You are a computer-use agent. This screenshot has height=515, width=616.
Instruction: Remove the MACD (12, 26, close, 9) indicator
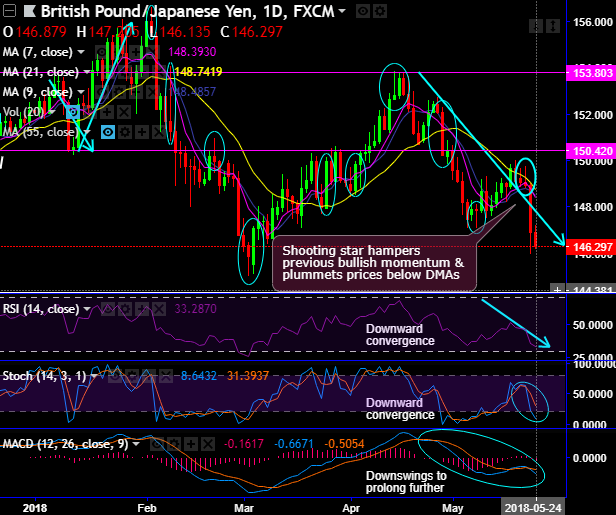click(207, 444)
